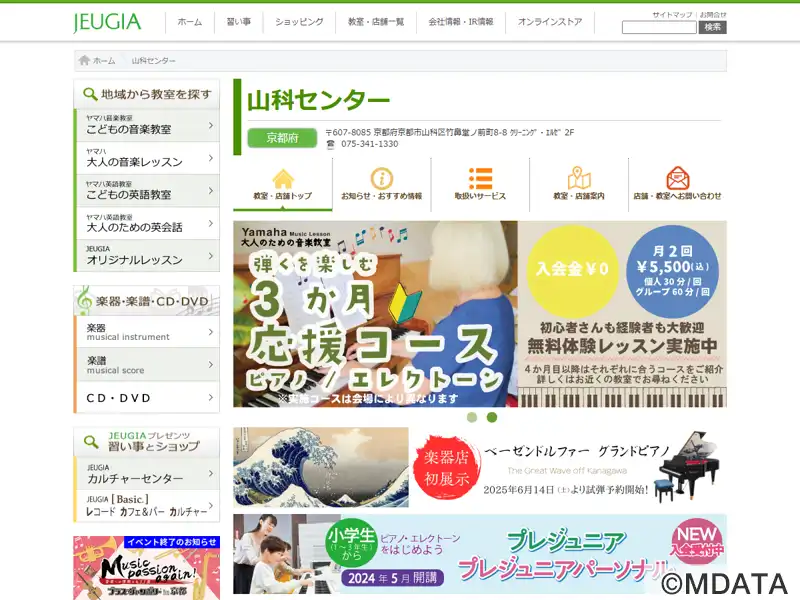Click the magnifier icon beside 習い事とショップ

pyautogui.click(x=91, y=441)
